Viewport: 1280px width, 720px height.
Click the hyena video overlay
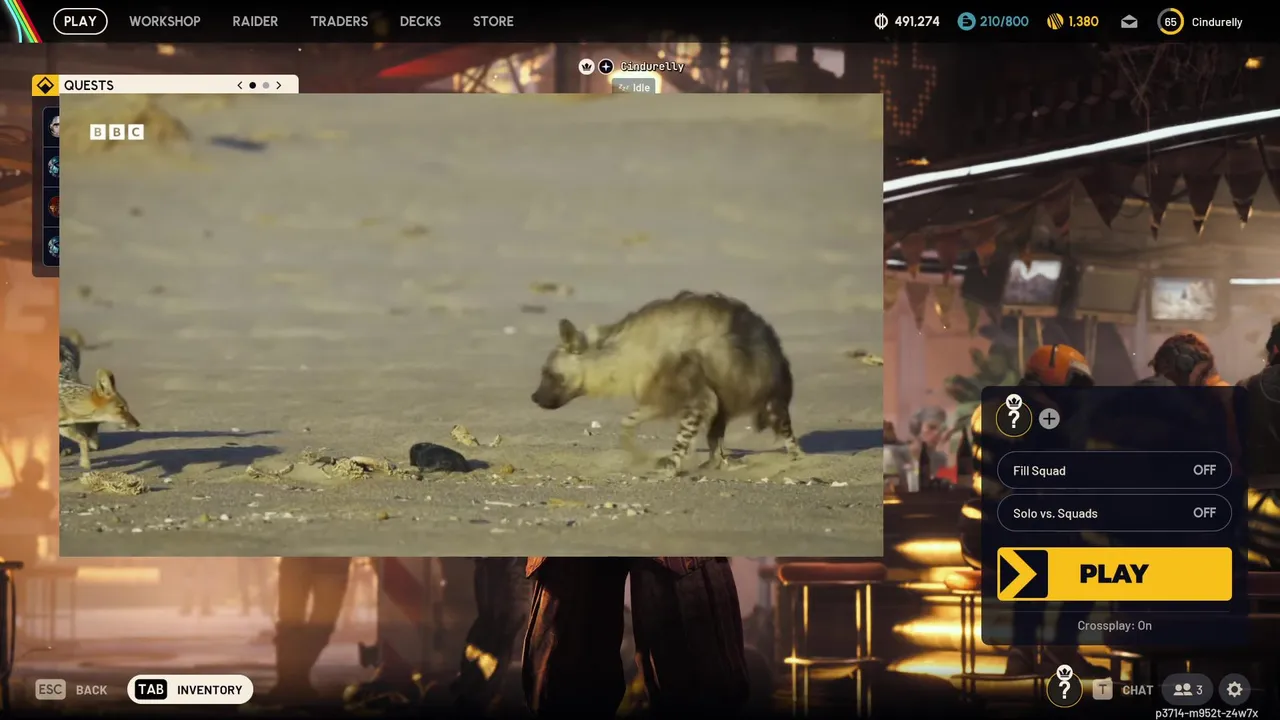coord(471,325)
